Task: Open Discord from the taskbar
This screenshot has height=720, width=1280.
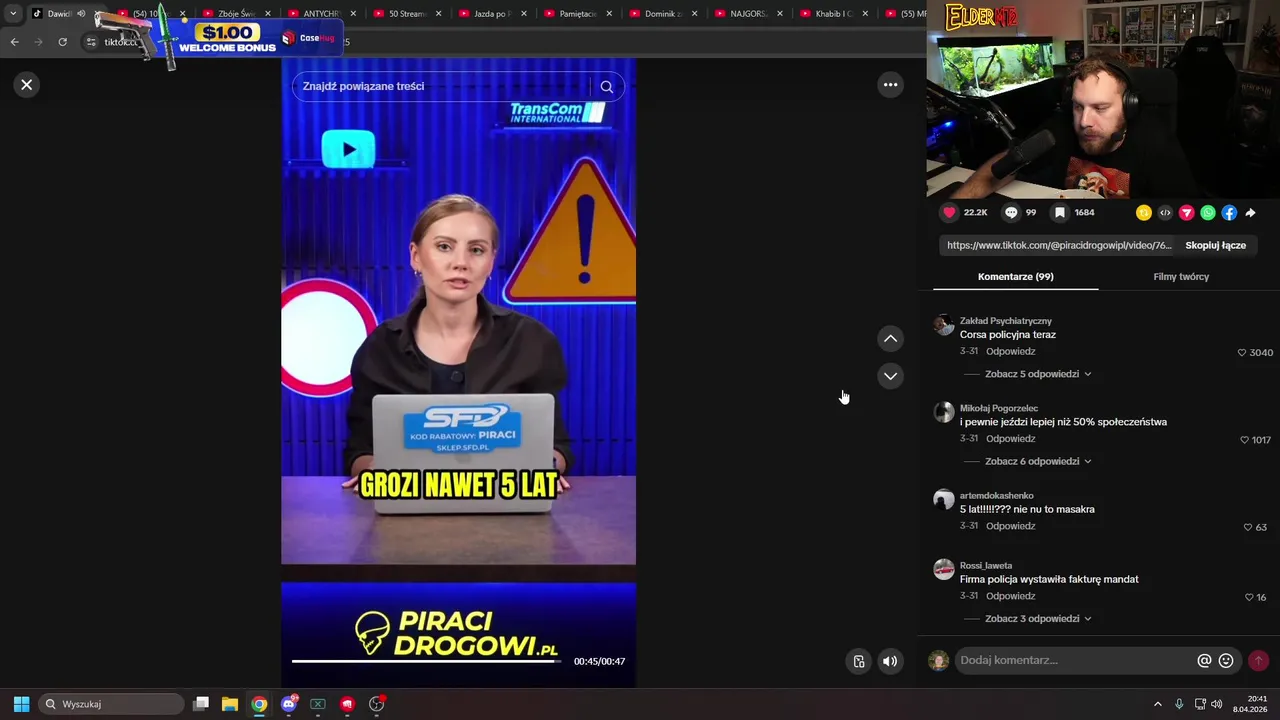Action: pyautogui.click(x=289, y=704)
